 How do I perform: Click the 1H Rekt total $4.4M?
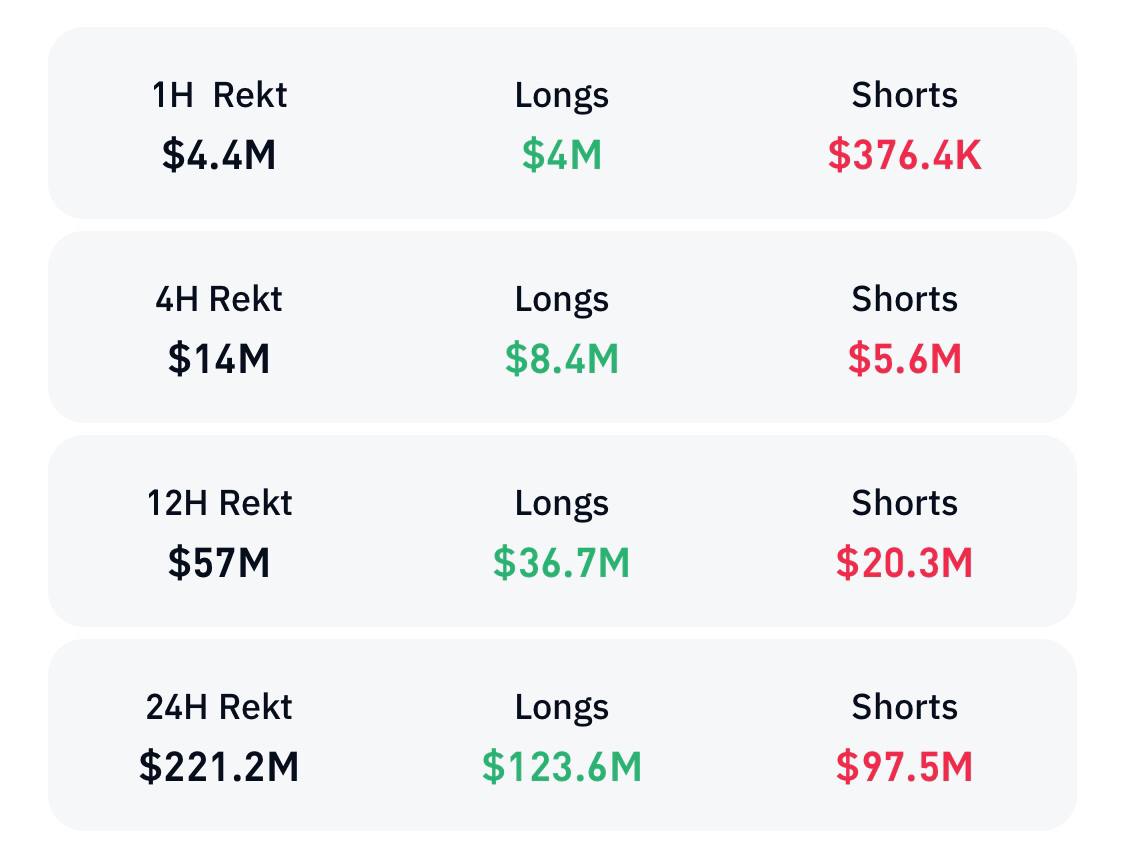coord(219,155)
